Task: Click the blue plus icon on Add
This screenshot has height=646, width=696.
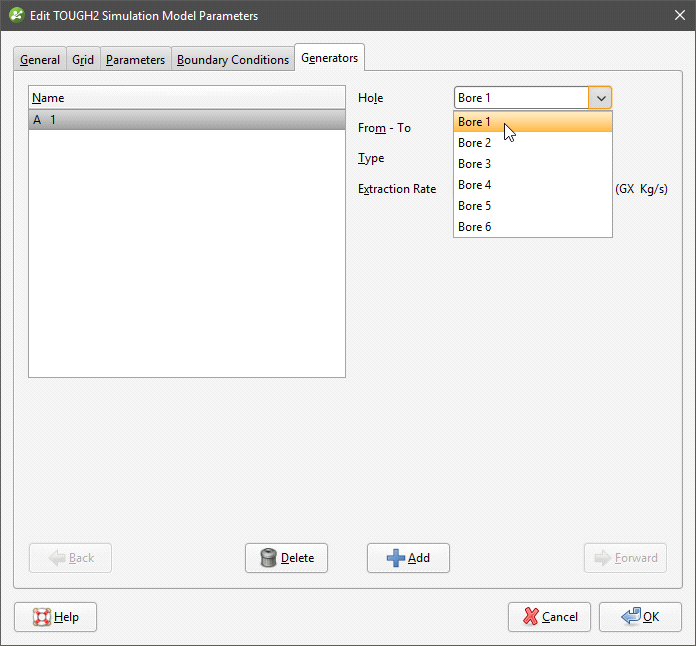Action: click(x=395, y=558)
